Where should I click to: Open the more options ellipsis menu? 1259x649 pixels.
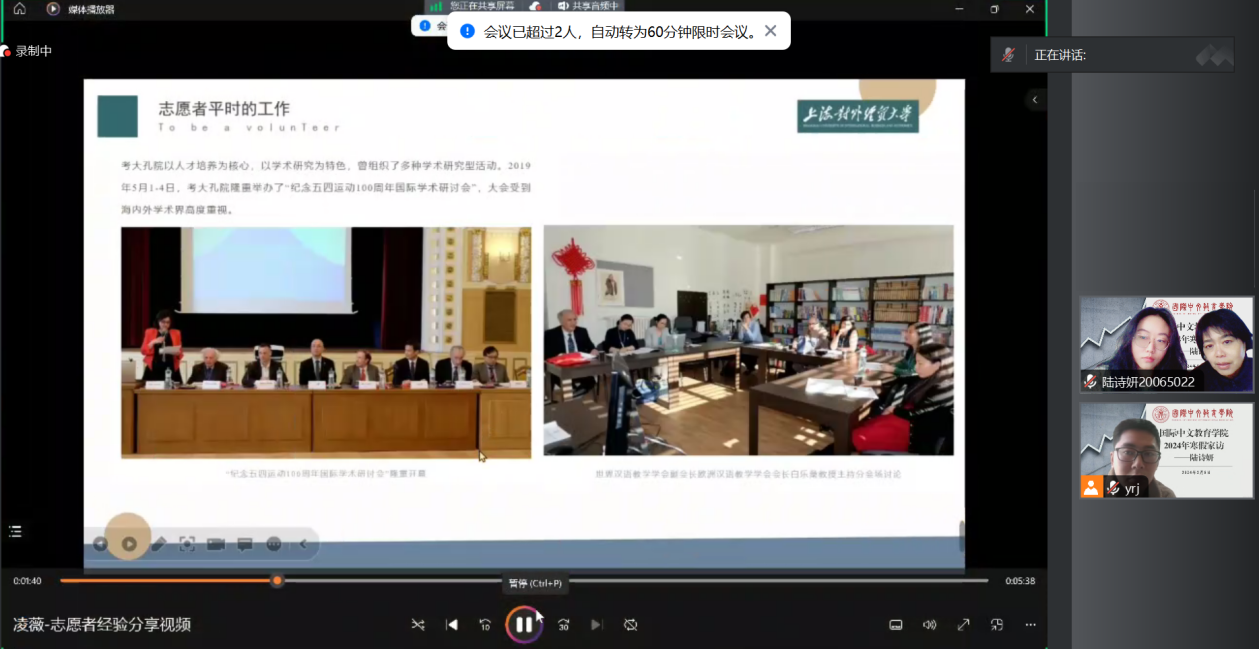point(1030,625)
